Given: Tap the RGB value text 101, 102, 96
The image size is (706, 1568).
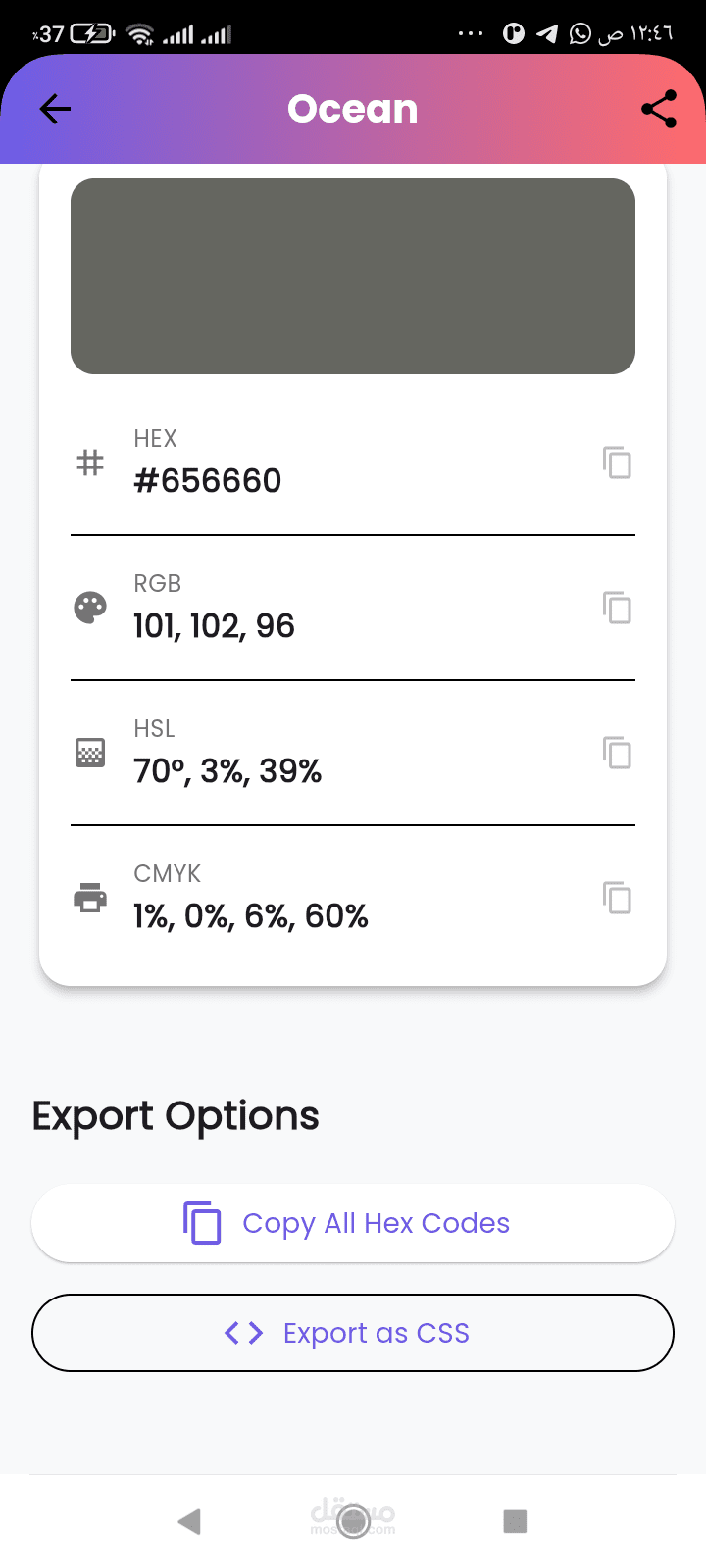Looking at the screenshot, I should [x=214, y=626].
